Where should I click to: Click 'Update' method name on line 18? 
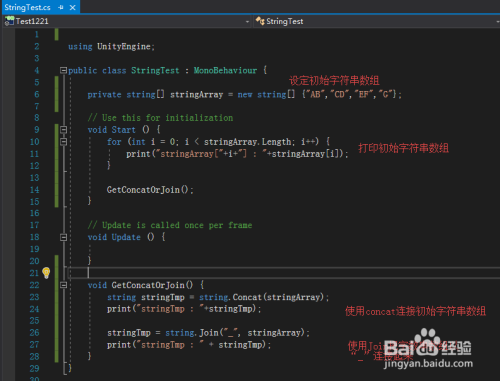(x=126, y=237)
